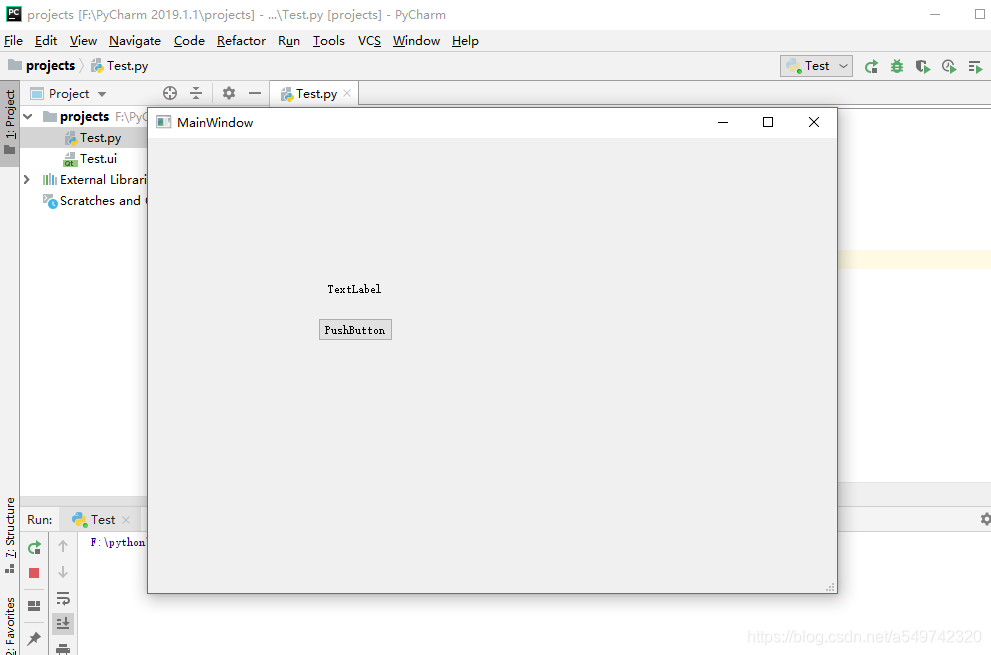Open Run panel settings gear at right
This screenshot has height=655, width=991.
pyautogui.click(x=985, y=519)
